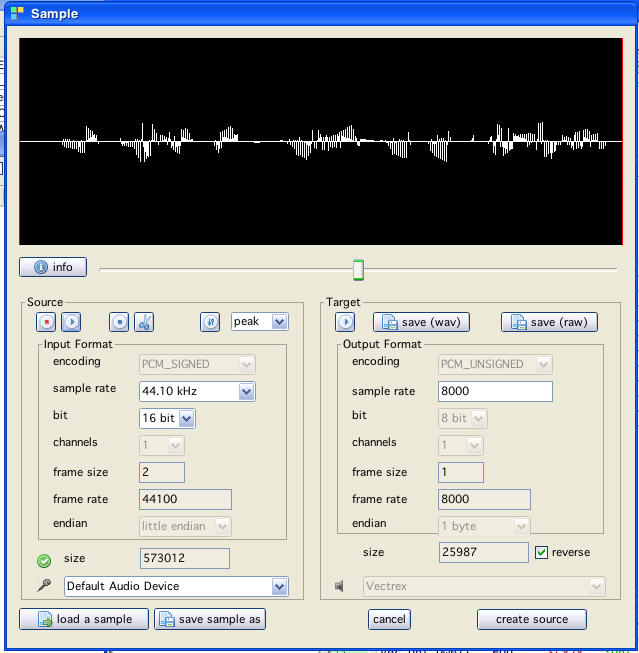639x653 pixels.
Task: Click the load a sample button
Action: 84,619
